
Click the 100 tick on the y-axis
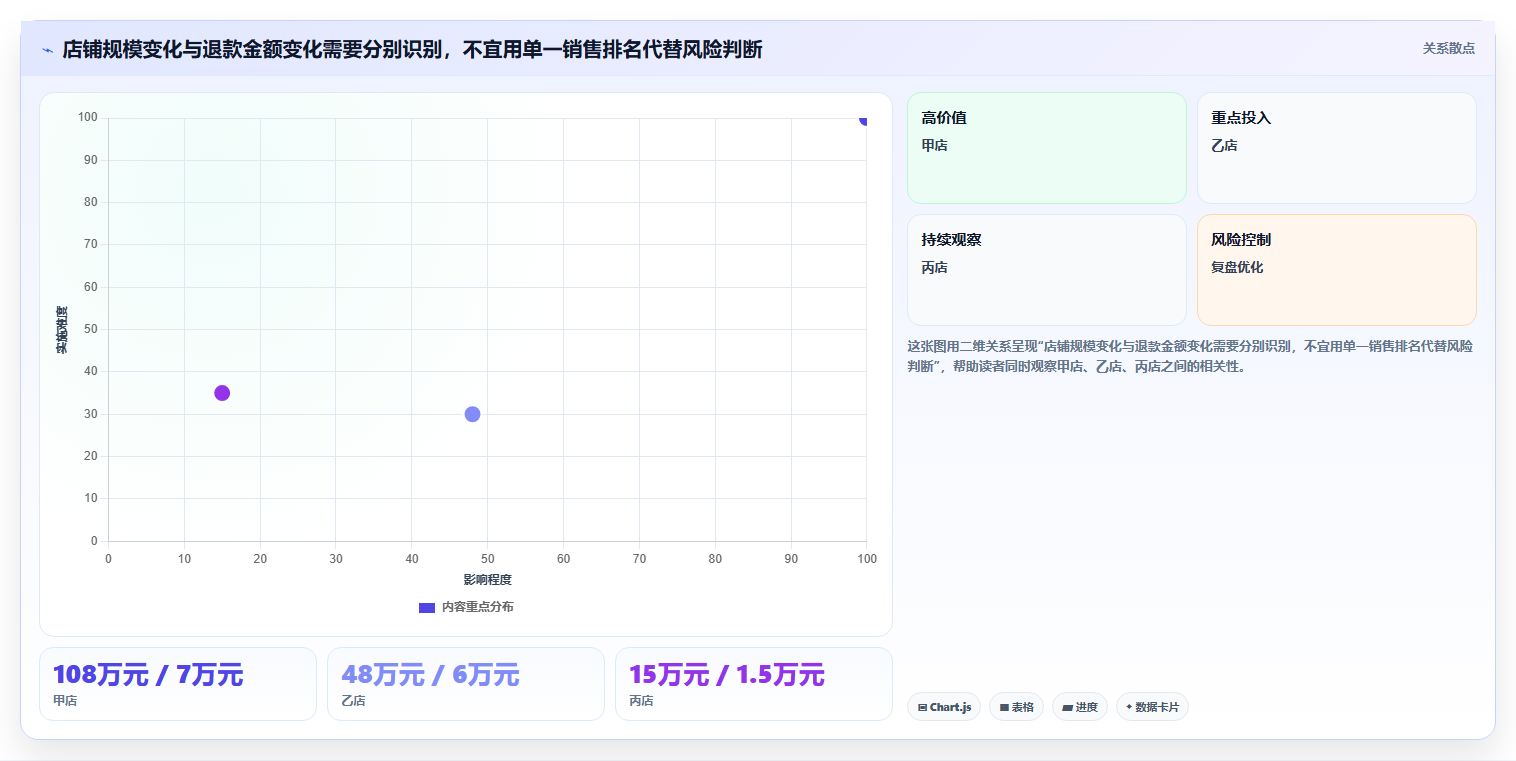pyautogui.click(x=88, y=118)
